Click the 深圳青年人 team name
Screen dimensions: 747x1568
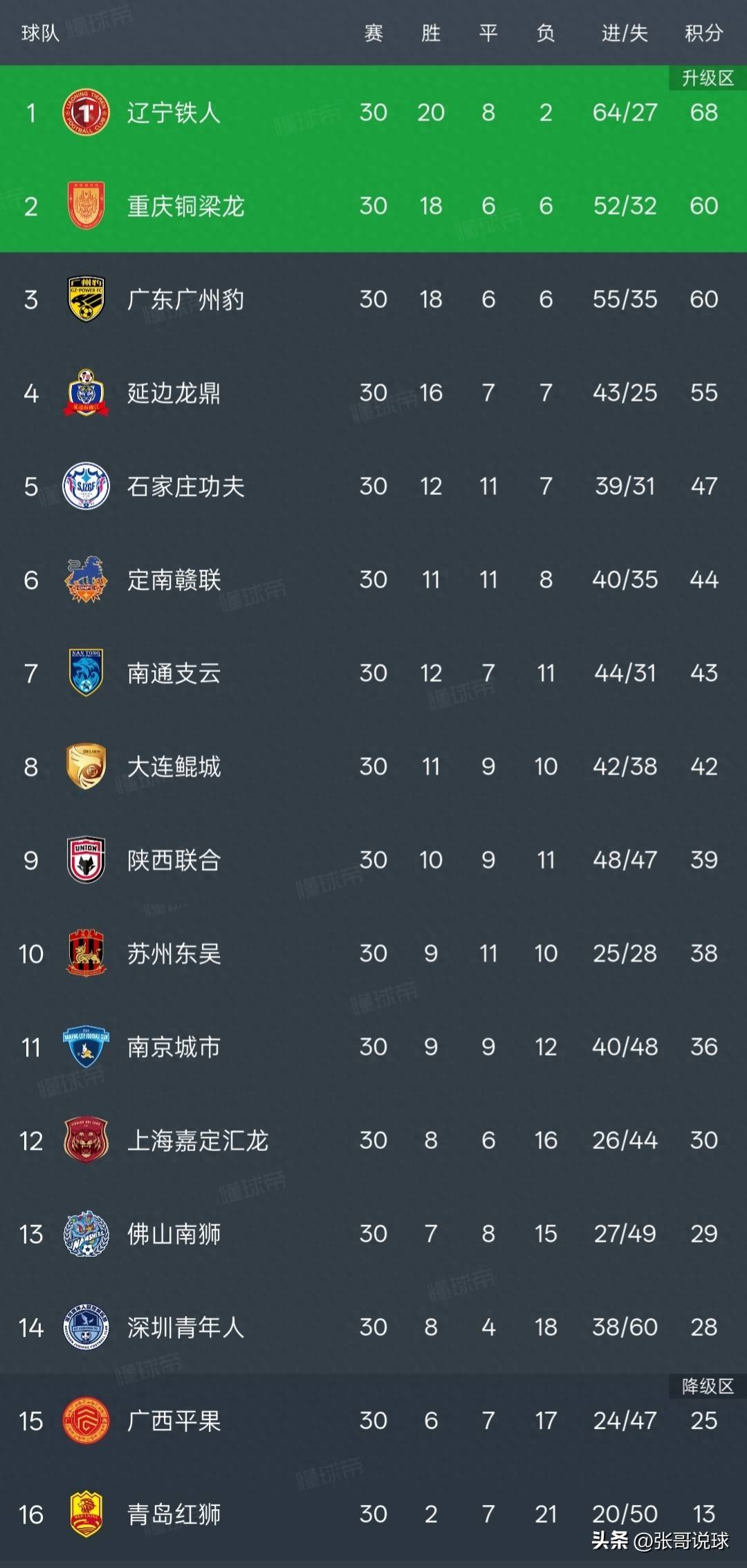185,1327
